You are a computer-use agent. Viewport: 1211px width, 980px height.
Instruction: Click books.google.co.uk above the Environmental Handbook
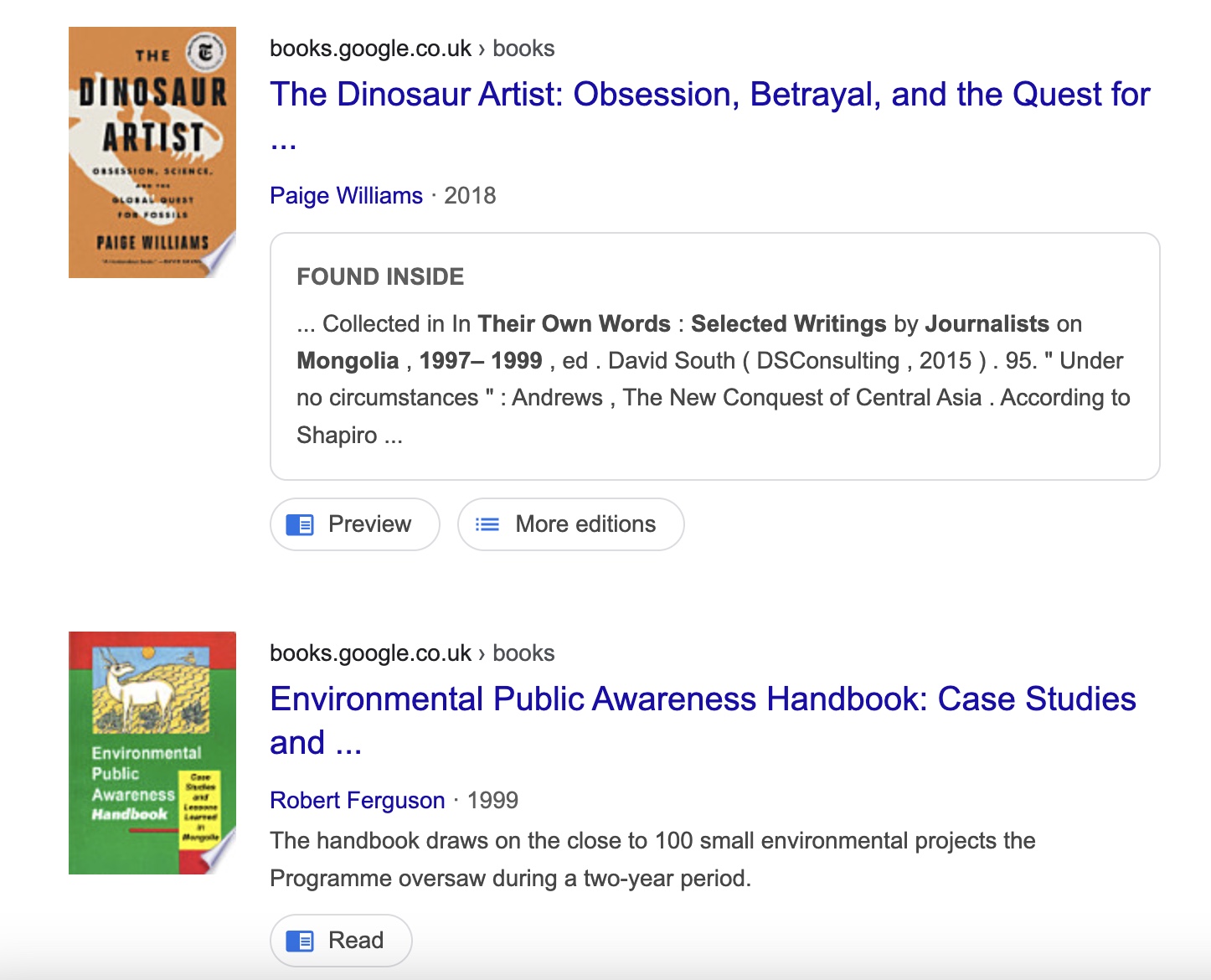(370, 653)
